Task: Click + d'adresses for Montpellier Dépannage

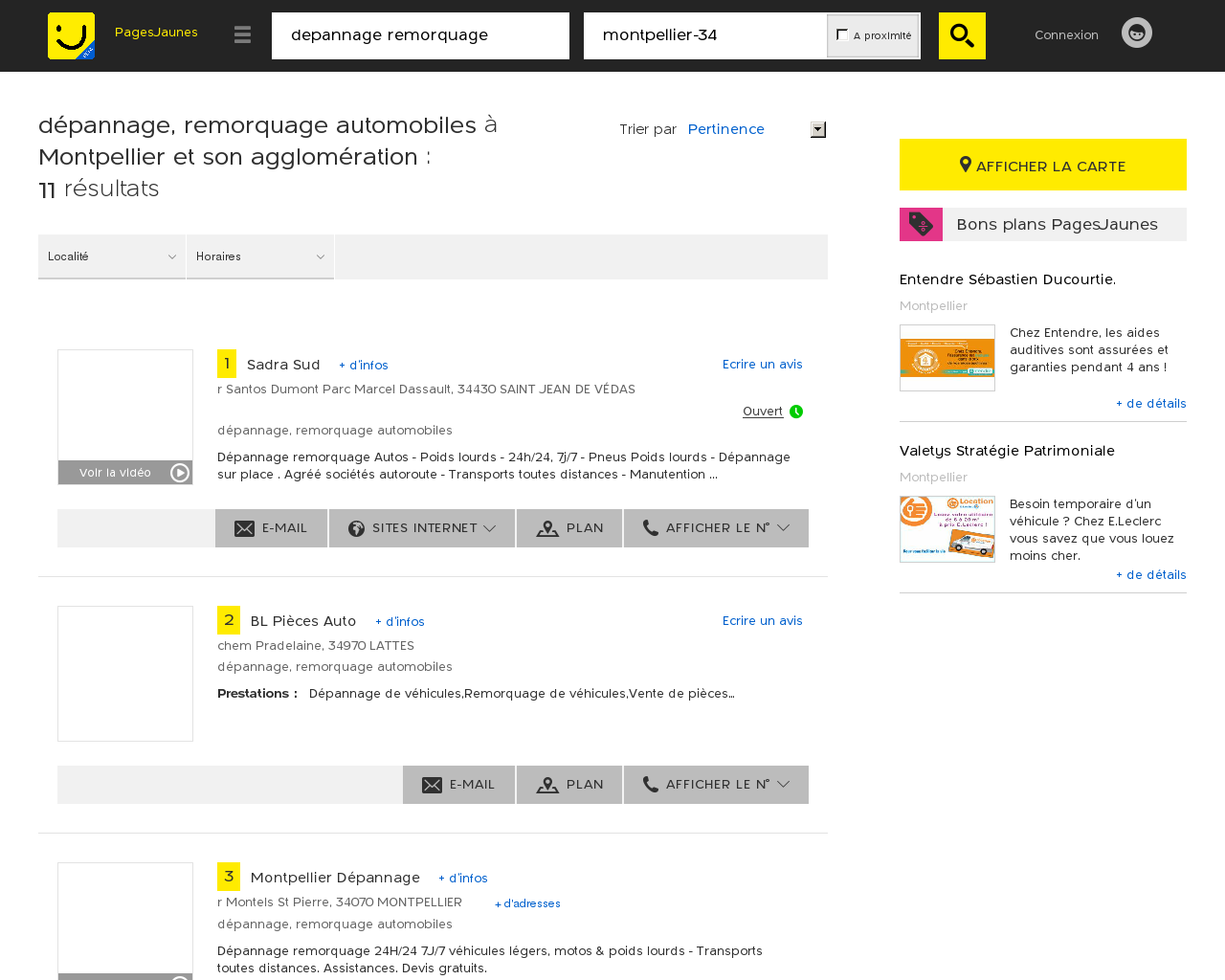Action: (527, 903)
